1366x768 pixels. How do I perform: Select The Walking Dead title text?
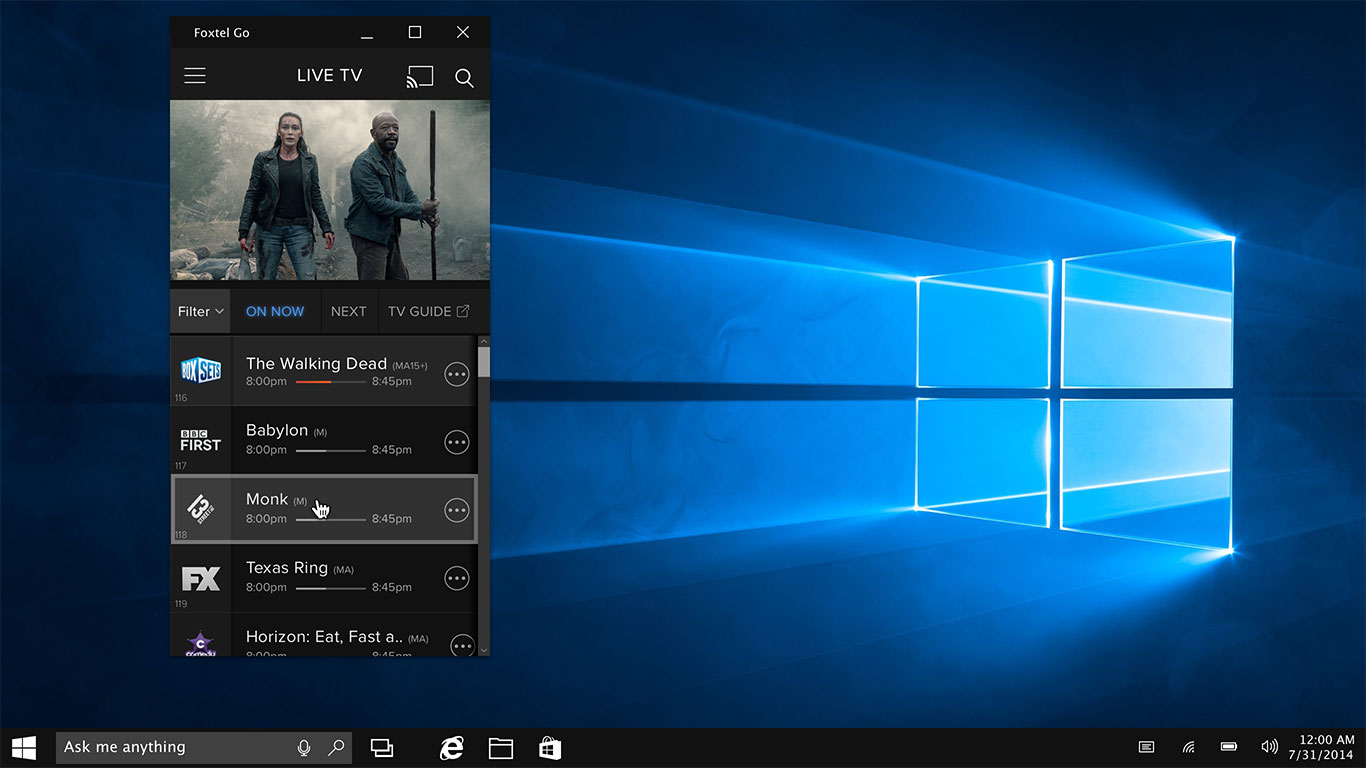pyautogui.click(x=316, y=364)
